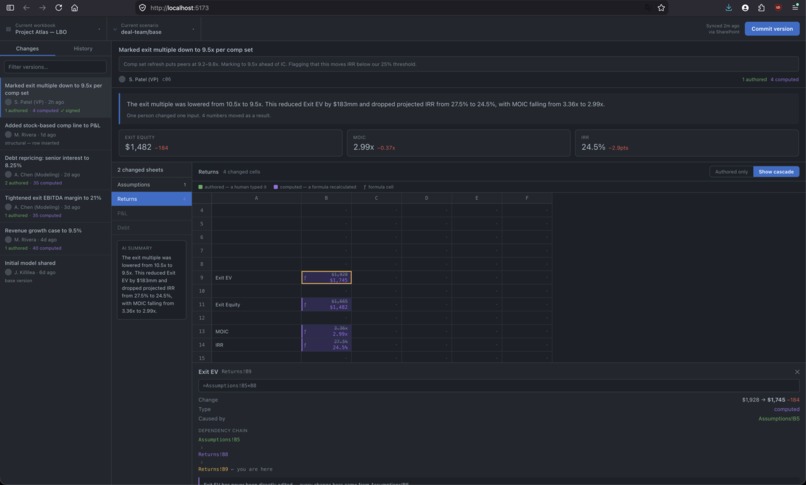This screenshot has height=485, width=806.
Task: Click the 'MOIC' row label in grid
Action: click(256, 331)
